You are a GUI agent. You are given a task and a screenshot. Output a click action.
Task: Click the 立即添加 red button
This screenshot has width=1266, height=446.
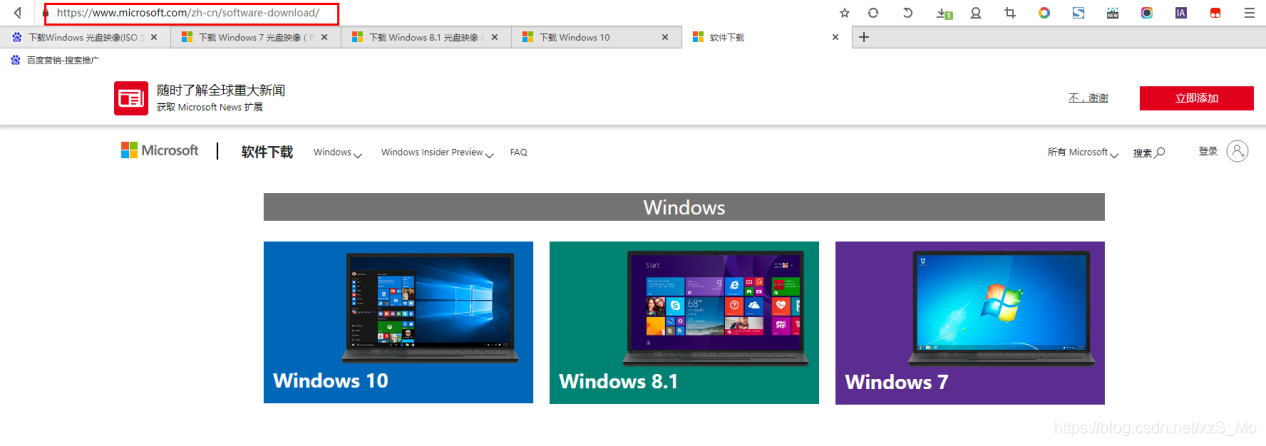(x=1196, y=98)
